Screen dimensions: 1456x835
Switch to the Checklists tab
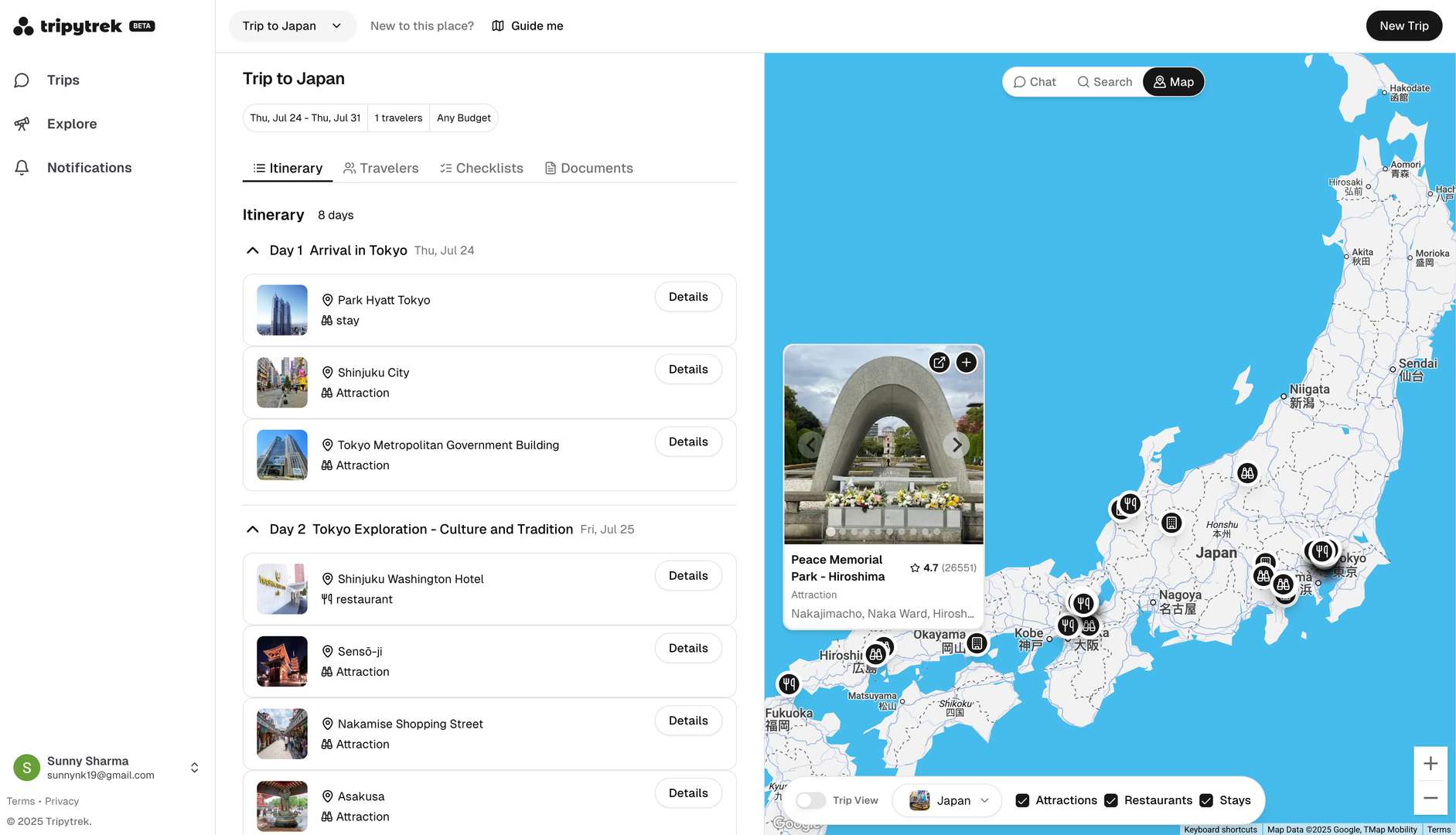point(482,169)
